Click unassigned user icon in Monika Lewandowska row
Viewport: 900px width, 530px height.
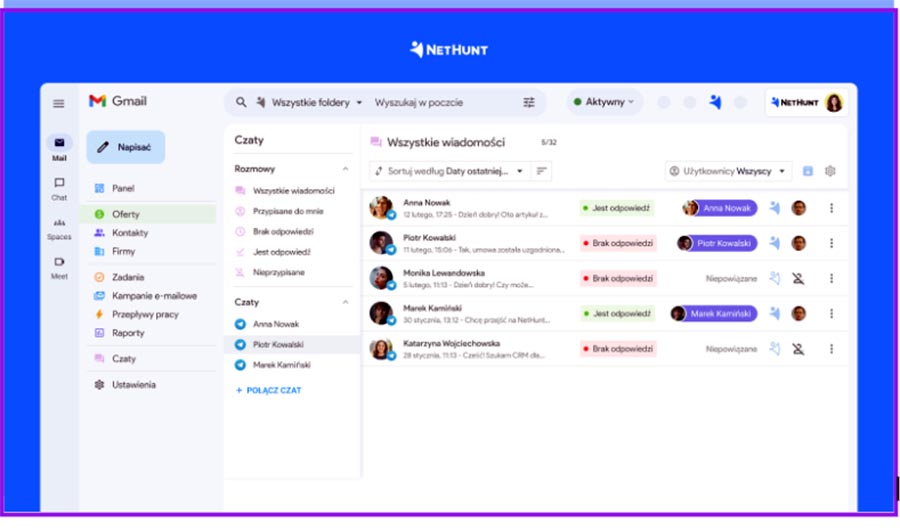coord(798,279)
